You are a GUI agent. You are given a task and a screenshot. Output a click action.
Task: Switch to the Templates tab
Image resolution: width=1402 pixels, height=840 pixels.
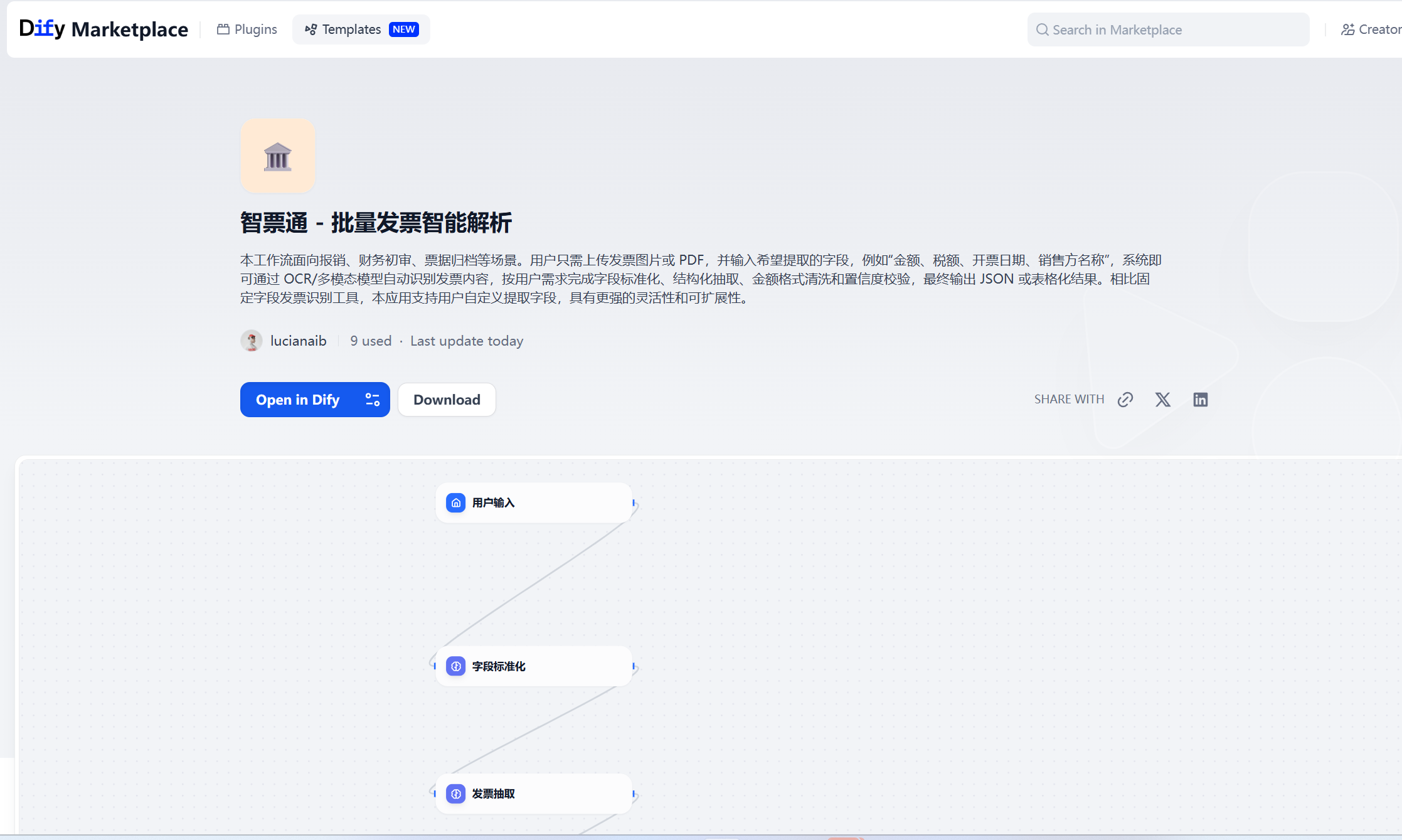(x=361, y=29)
